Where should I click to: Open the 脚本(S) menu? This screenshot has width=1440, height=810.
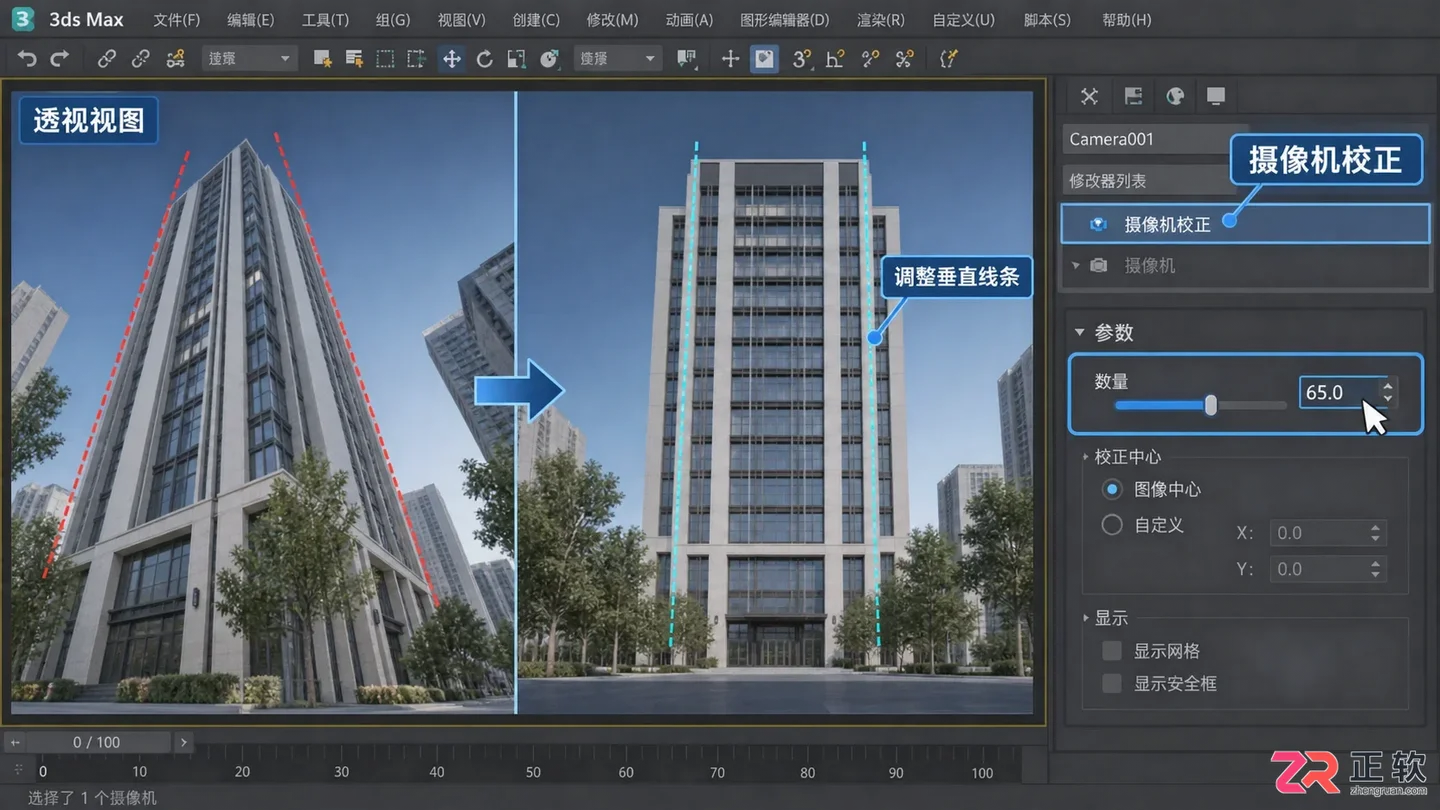[x=1047, y=20]
